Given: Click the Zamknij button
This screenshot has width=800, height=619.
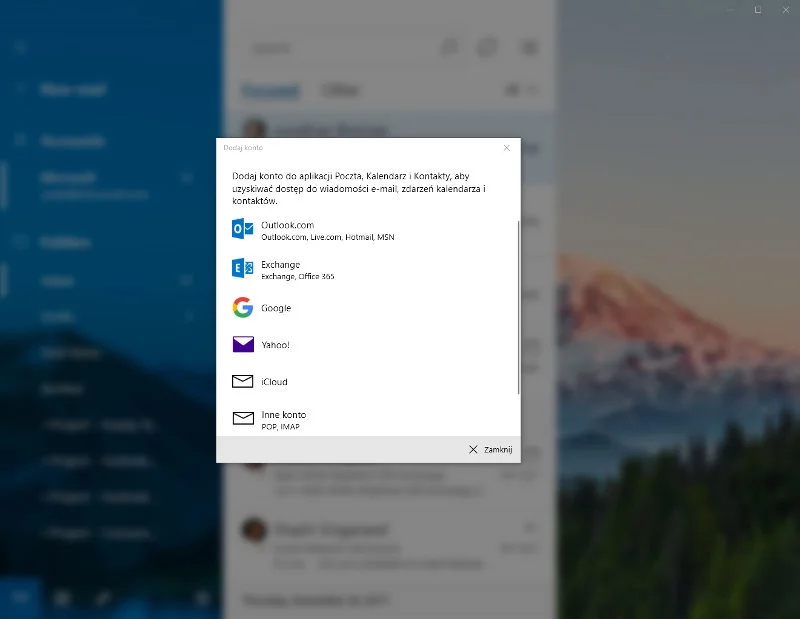Looking at the screenshot, I should 491,449.
